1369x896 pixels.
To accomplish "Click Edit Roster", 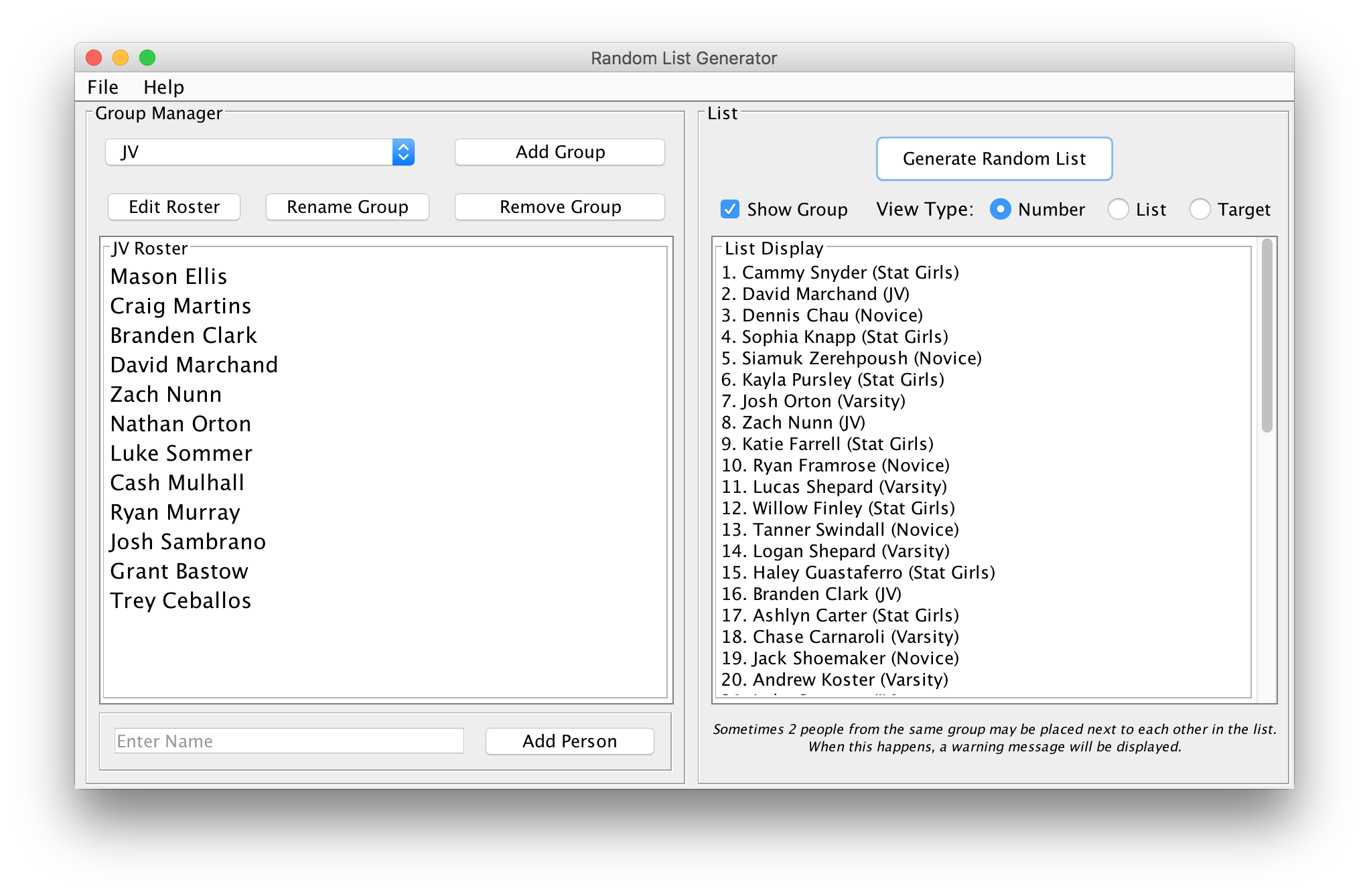I will (174, 207).
